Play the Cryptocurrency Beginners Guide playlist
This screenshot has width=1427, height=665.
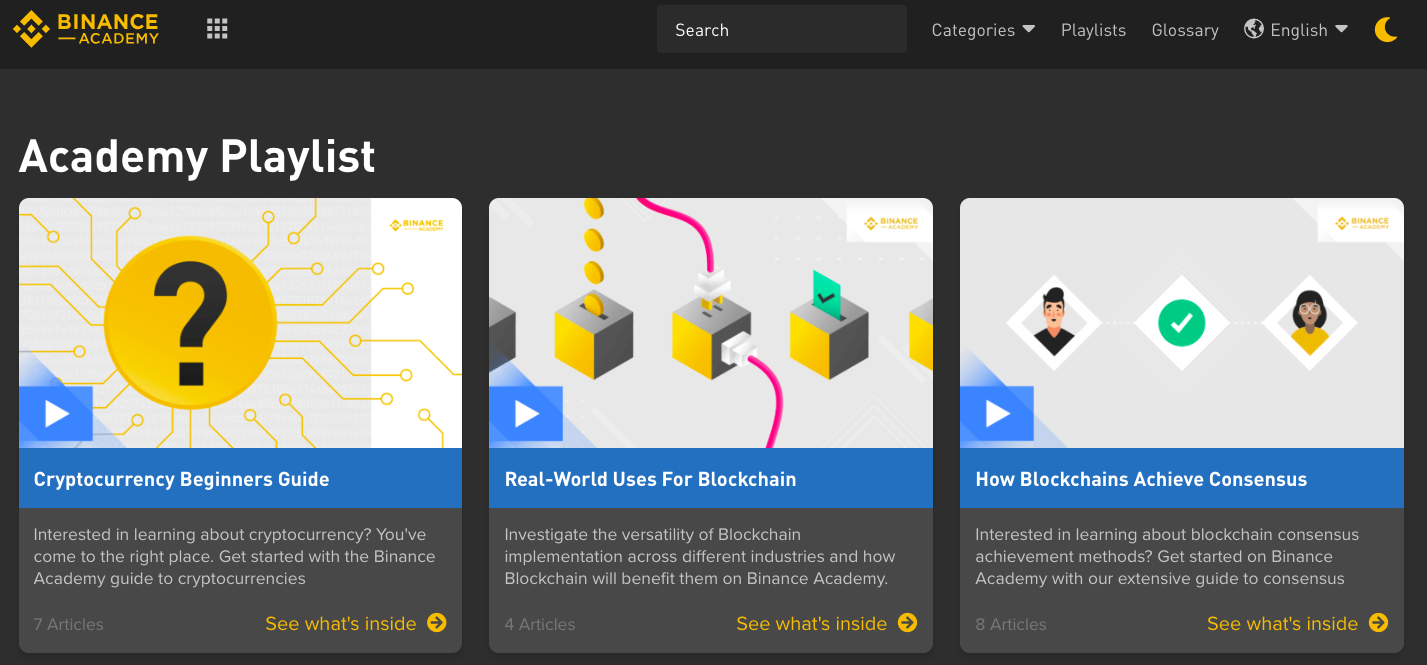pyautogui.click(x=56, y=413)
